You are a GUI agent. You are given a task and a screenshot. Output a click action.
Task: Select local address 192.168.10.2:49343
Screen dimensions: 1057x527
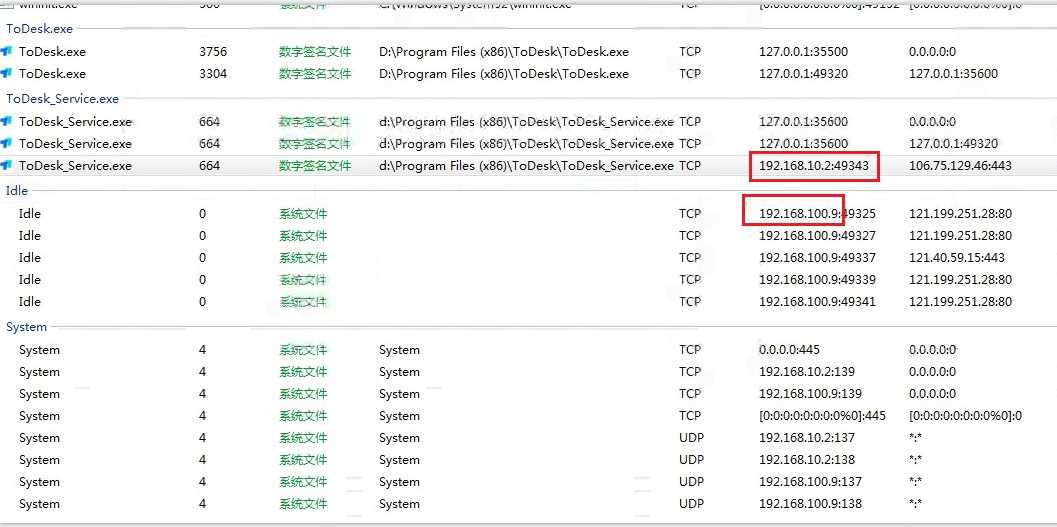click(814, 165)
